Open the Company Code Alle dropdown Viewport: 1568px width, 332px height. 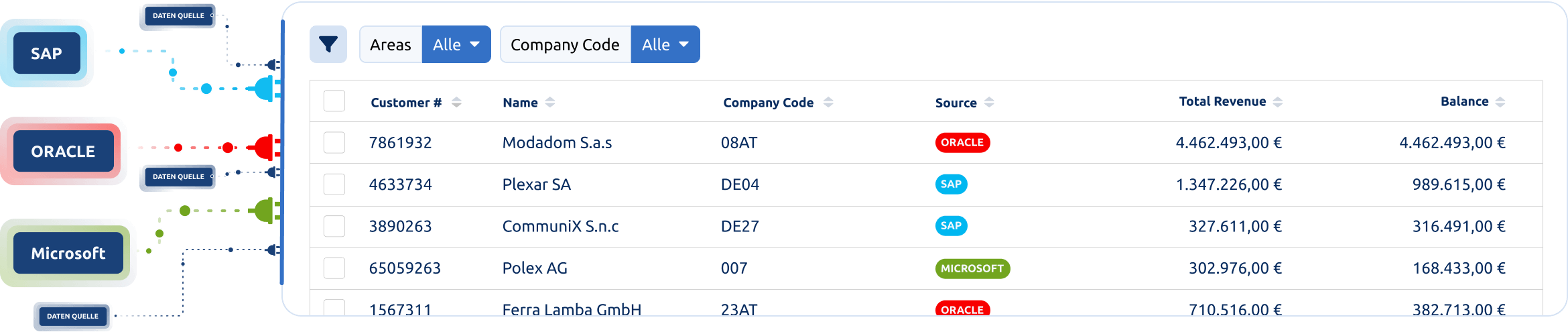point(665,44)
